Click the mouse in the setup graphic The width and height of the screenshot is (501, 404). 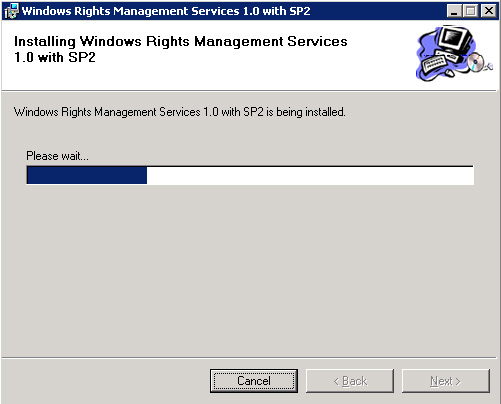pos(449,73)
